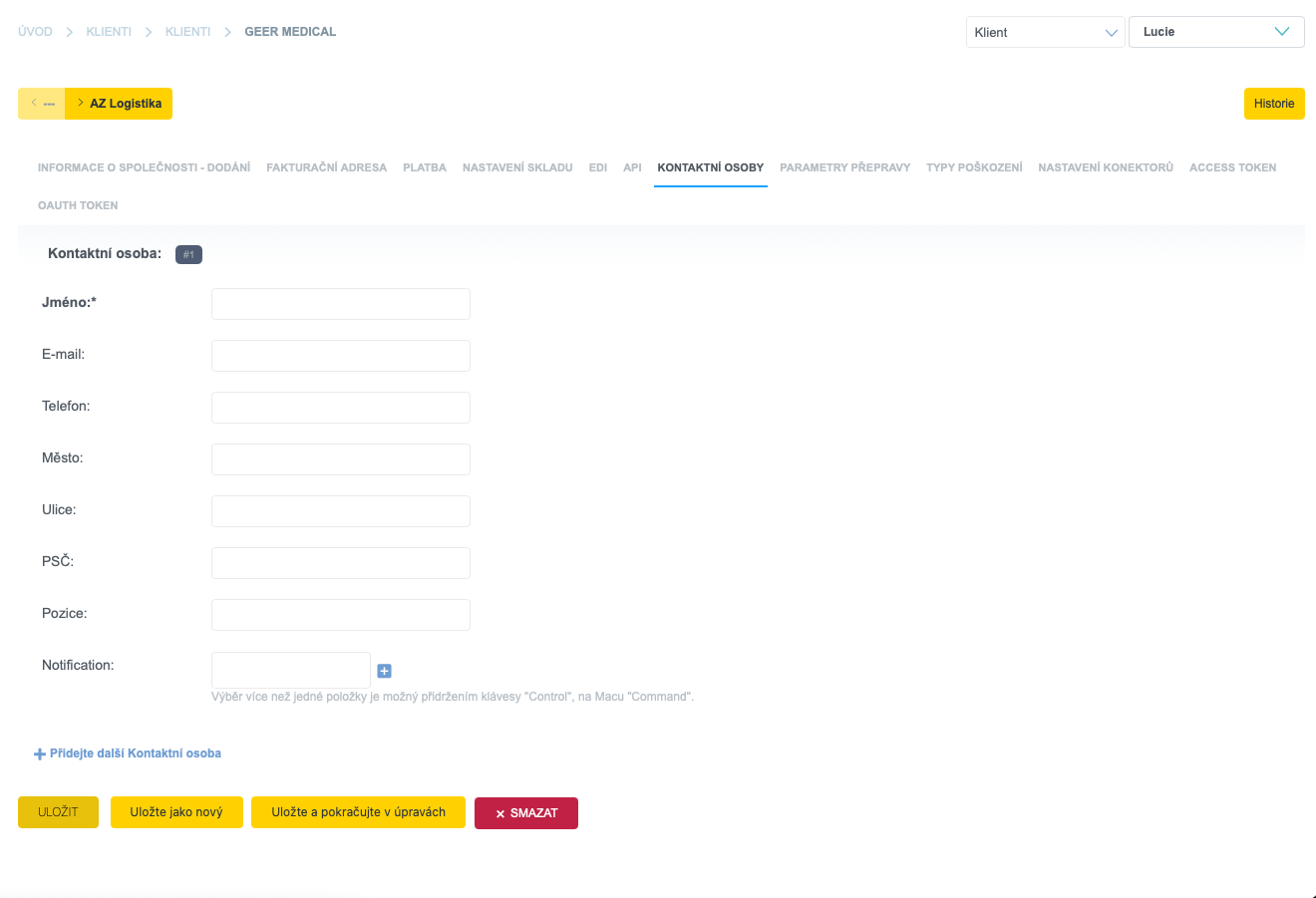This screenshot has height=898, width=1316.
Task: Click the blue plus icon beside Notification
Action: click(x=384, y=671)
